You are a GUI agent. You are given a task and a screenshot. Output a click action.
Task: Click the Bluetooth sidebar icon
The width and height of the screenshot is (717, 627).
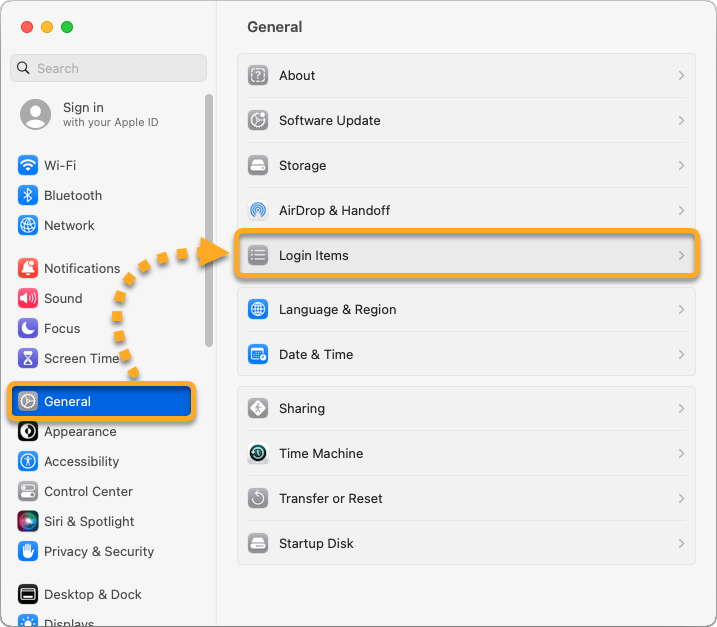click(28, 195)
